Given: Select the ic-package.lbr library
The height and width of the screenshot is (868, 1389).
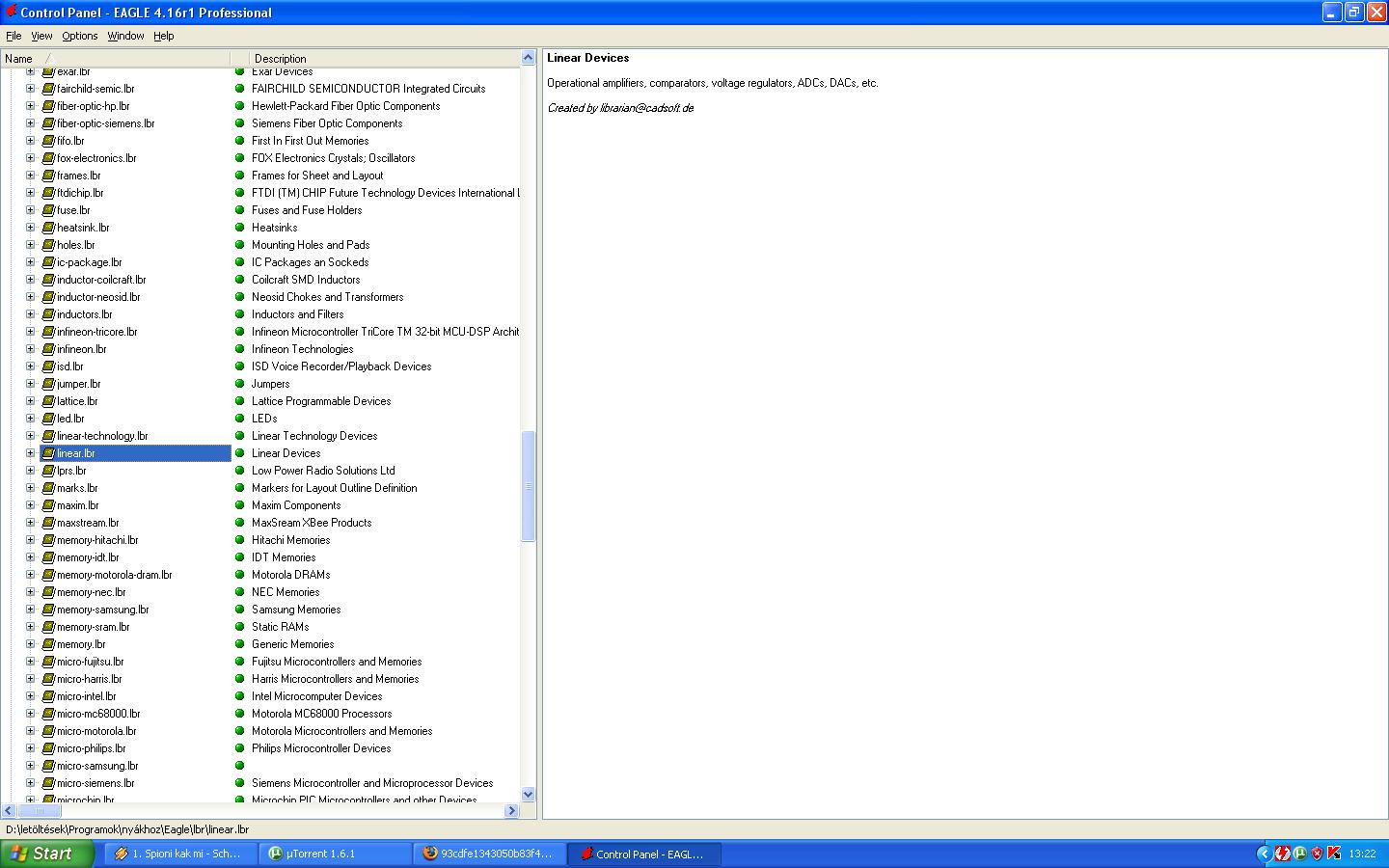Looking at the screenshot, I should (x=89, y=262).
